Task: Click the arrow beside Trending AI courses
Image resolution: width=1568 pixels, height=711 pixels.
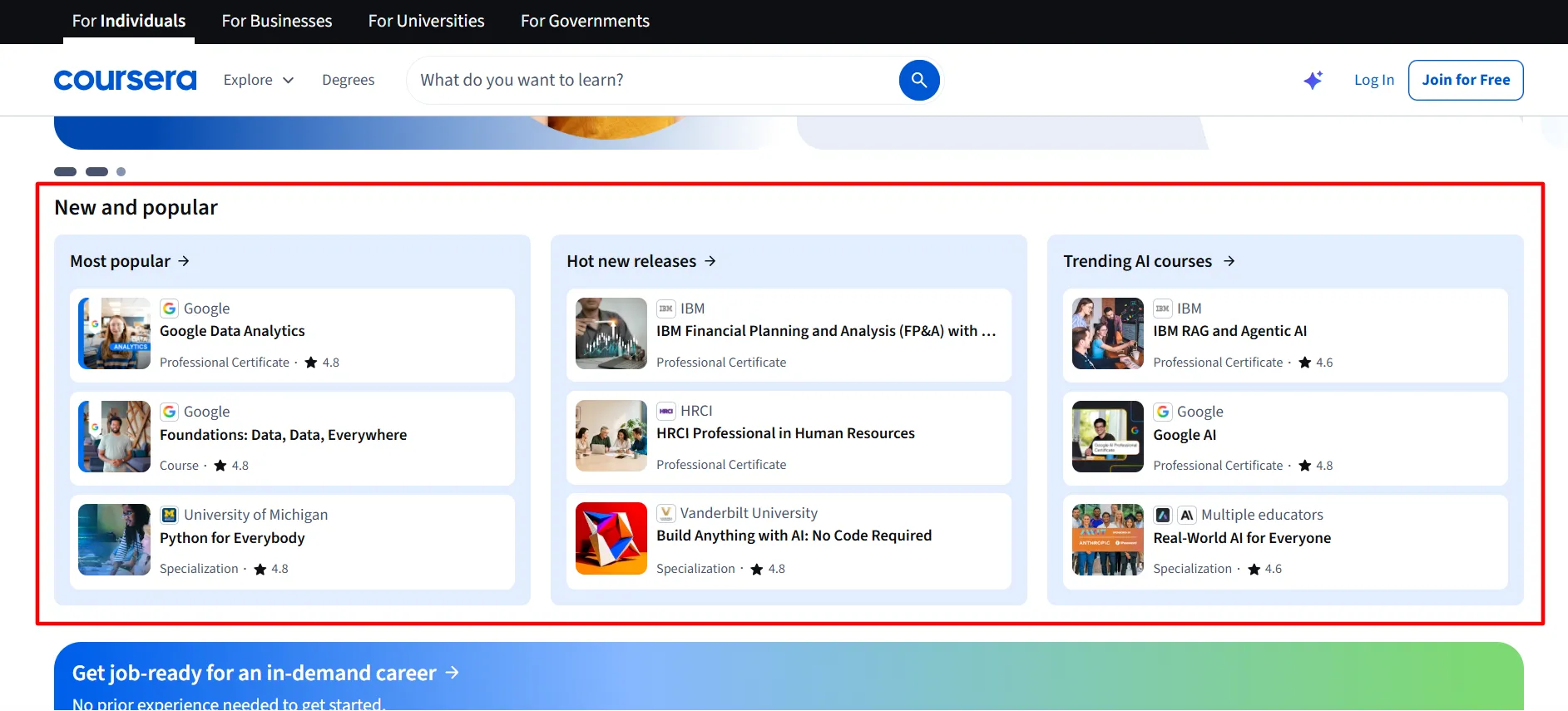Action: [1229, 261]
